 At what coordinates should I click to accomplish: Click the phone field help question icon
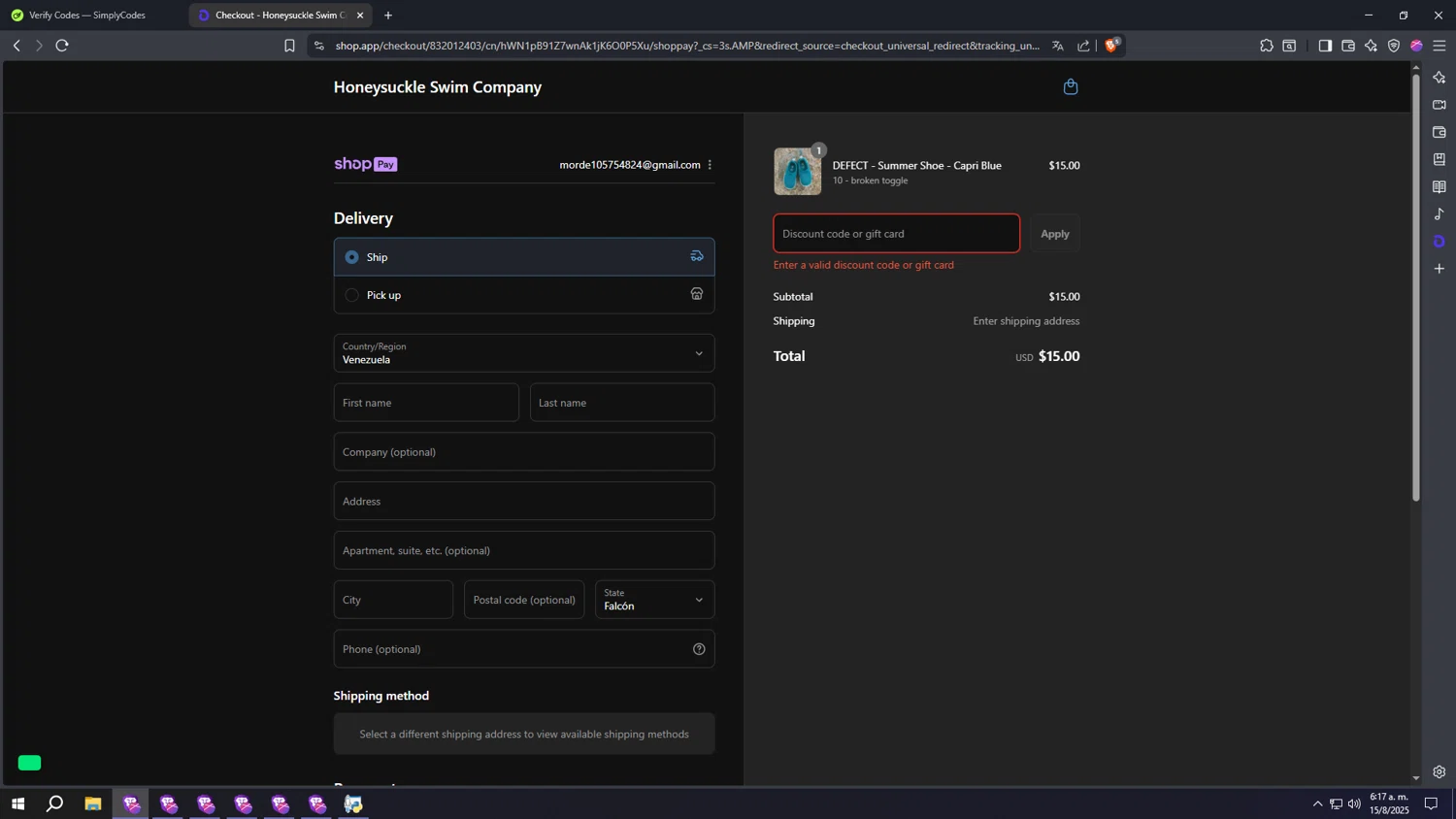pyautogui.click(x=699, y=649)
